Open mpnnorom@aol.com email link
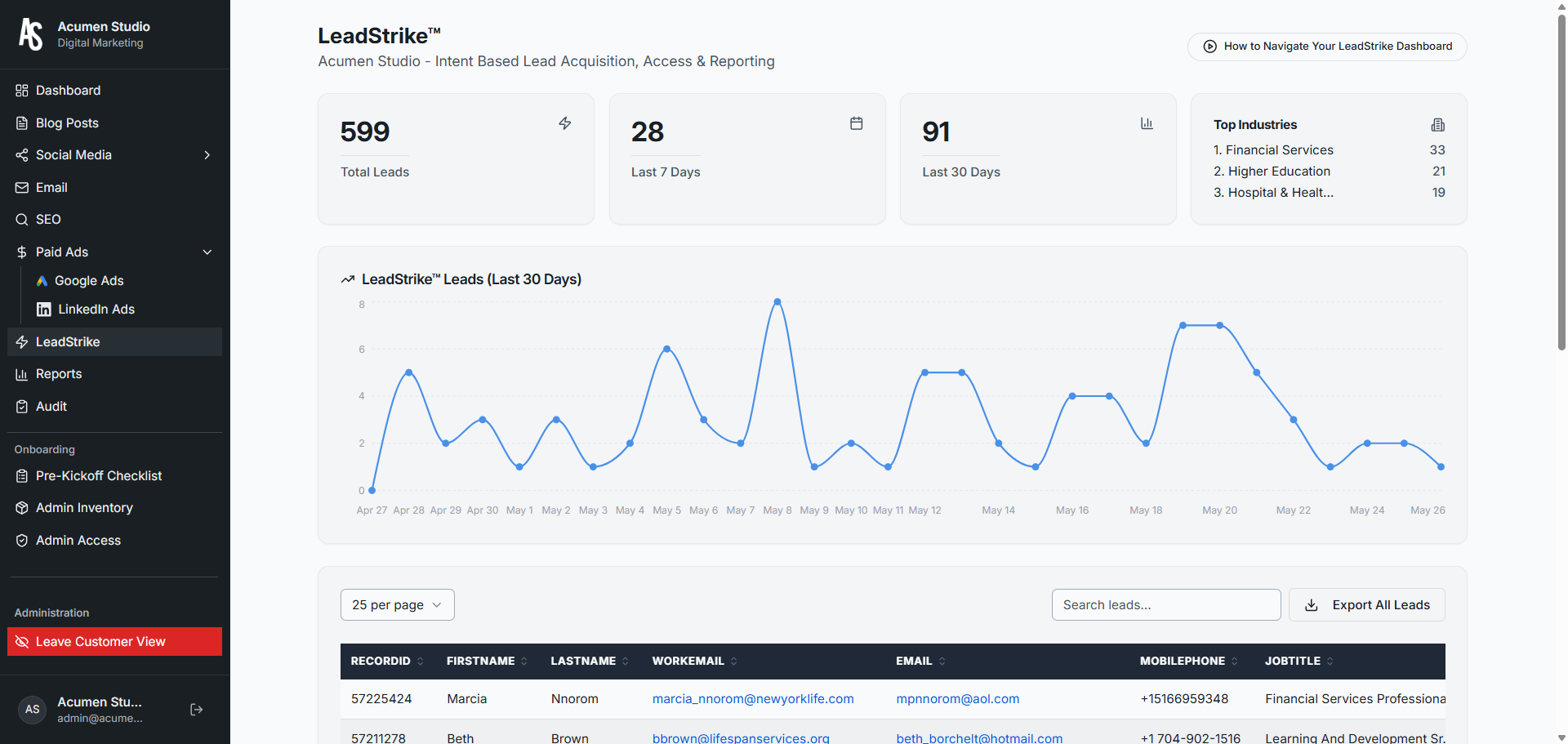1568x744 pixels. click(958, 699)
